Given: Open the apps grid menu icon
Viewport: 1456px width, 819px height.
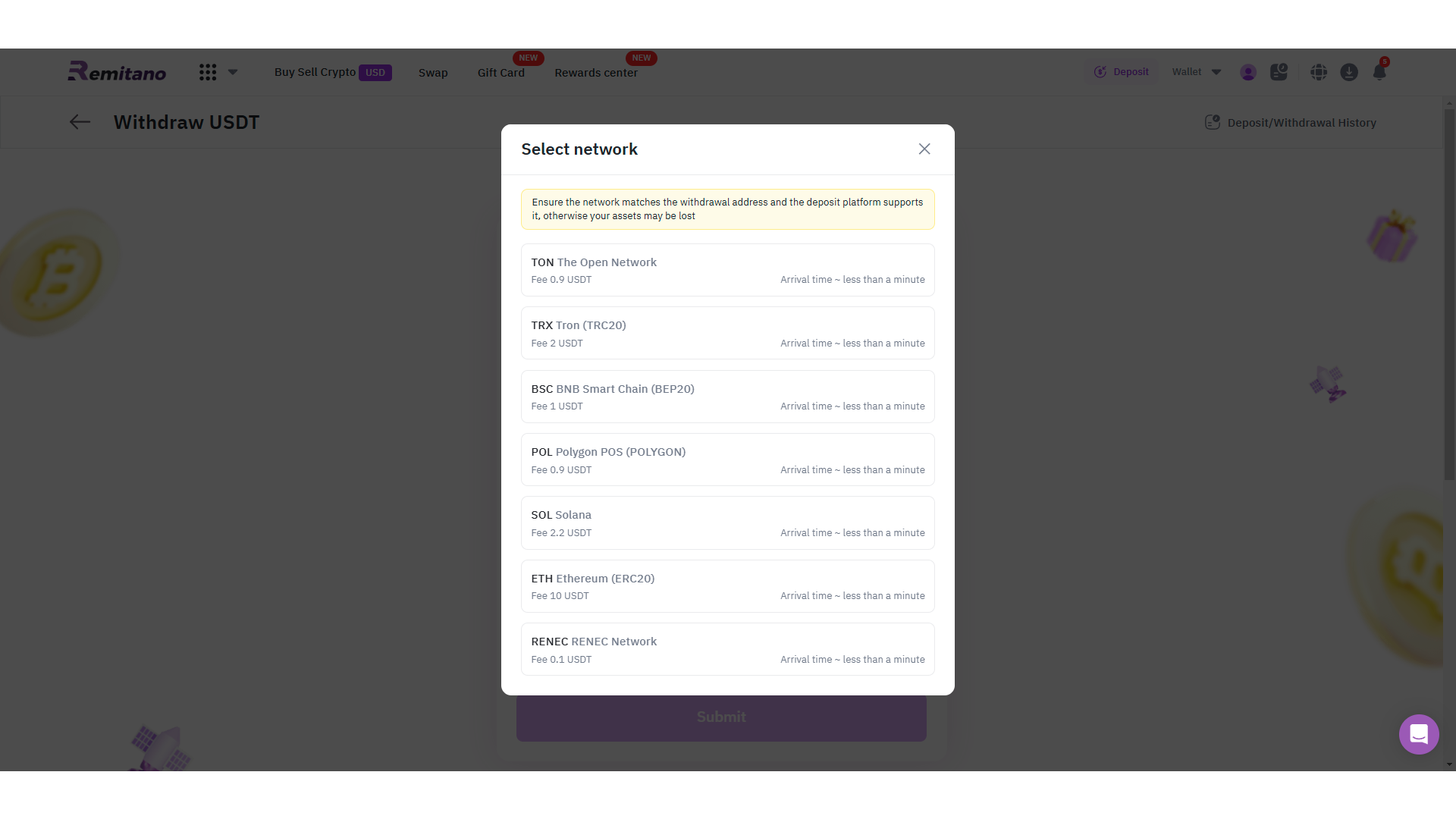Looking at the screenshot, I should point(208,72).
